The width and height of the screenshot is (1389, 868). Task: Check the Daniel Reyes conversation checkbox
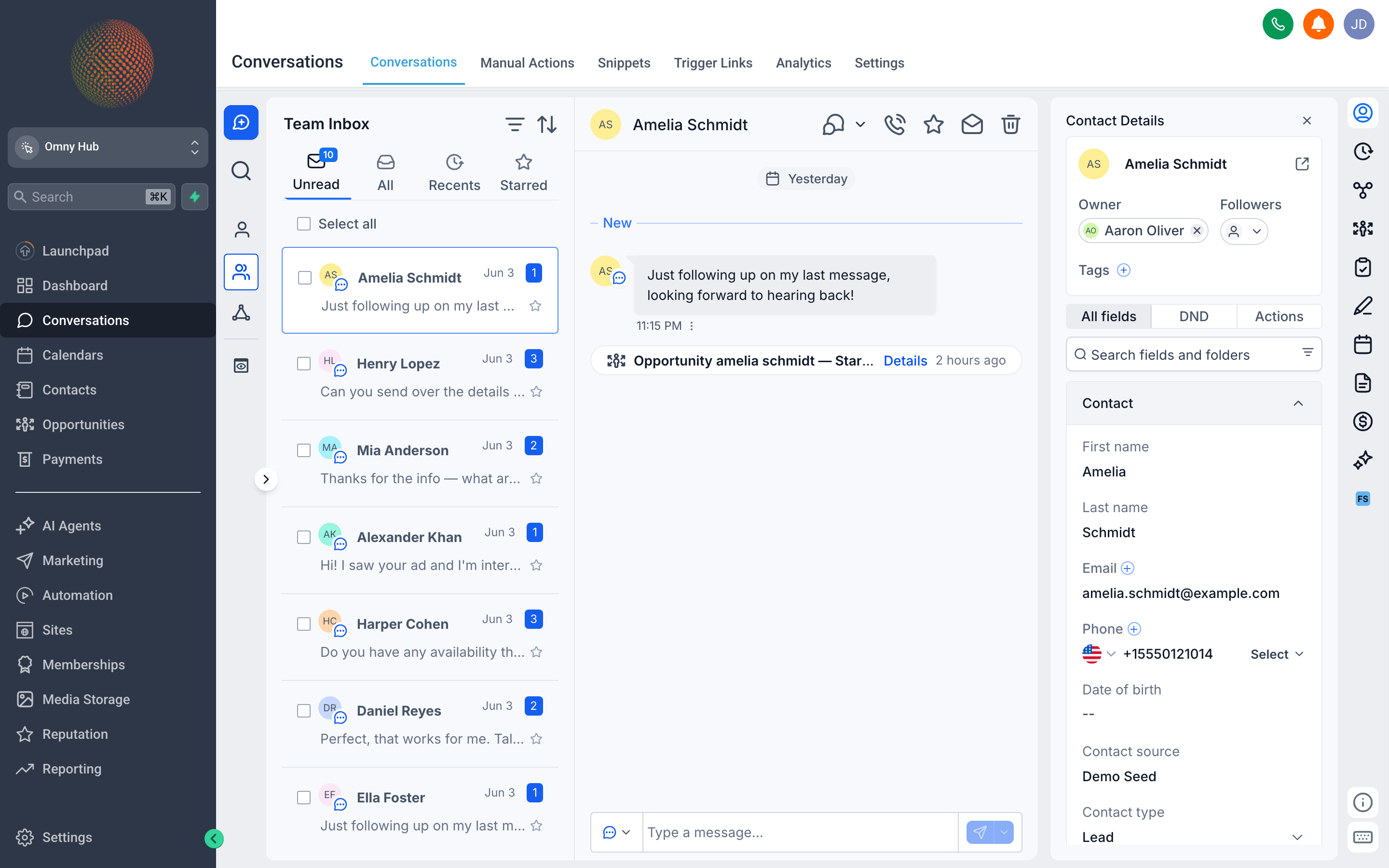[x=304, y=711]
